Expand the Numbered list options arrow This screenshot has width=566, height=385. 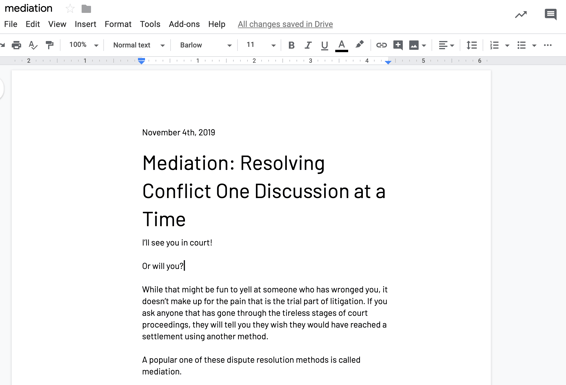click(507, 45)
